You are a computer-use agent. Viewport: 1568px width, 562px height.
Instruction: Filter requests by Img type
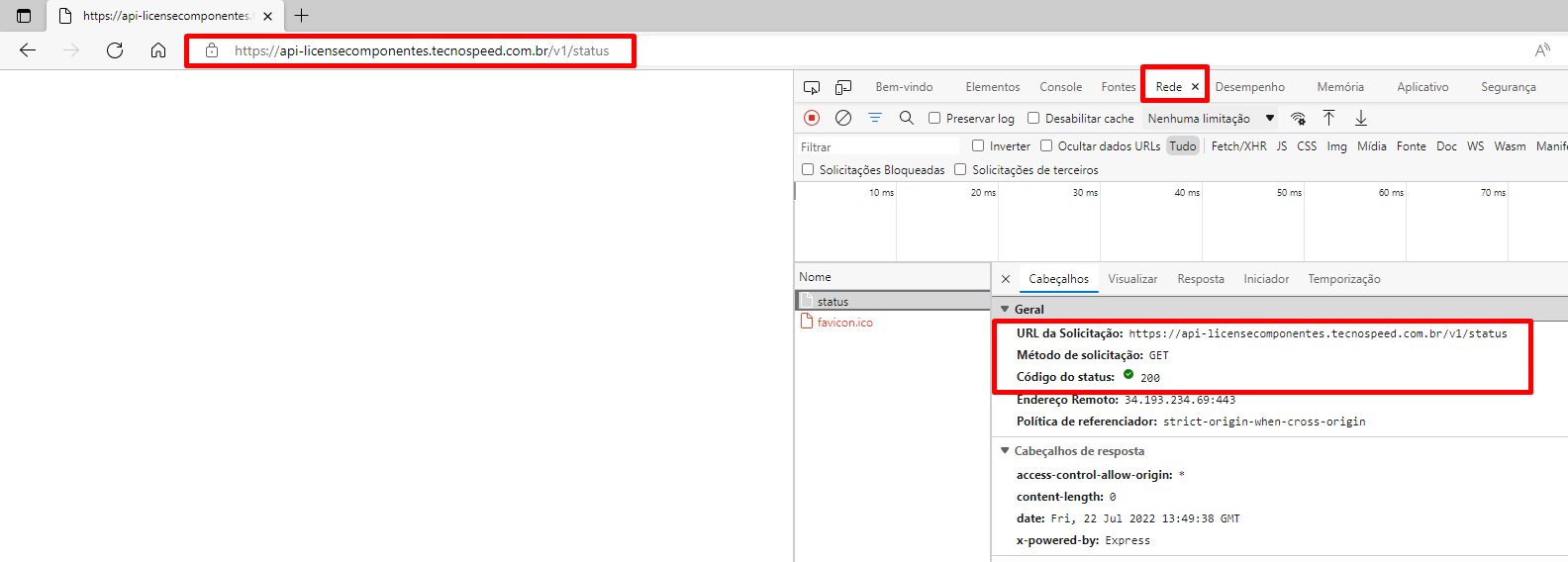(1337, 145)
